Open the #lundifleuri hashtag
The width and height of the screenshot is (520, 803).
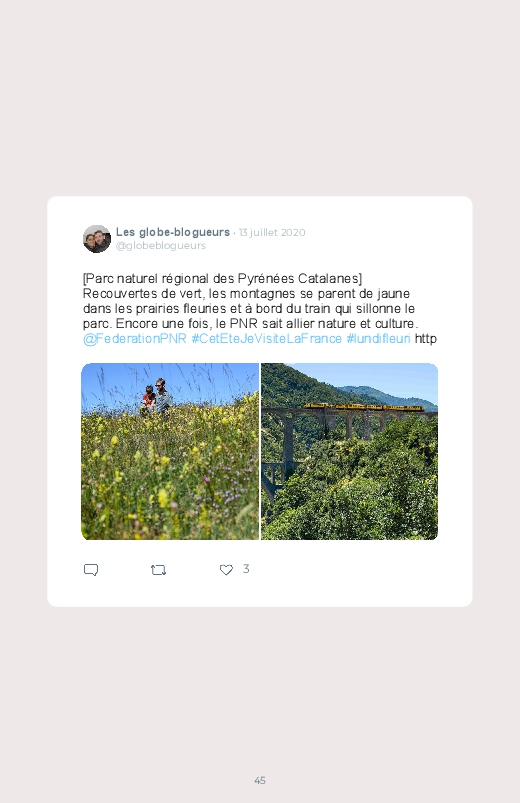pos(379,339)
